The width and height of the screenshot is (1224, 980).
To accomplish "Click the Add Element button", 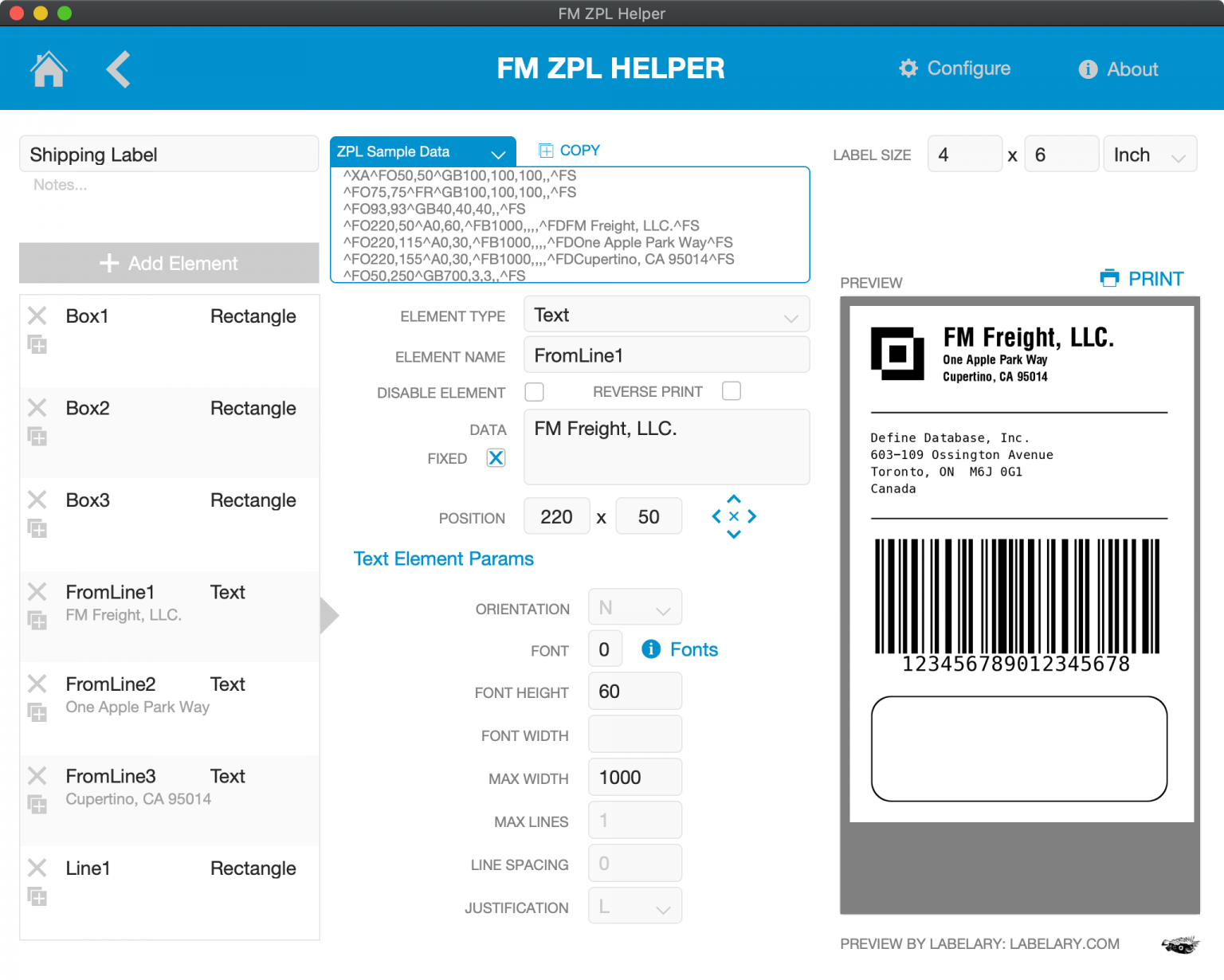I will (169, 263).
